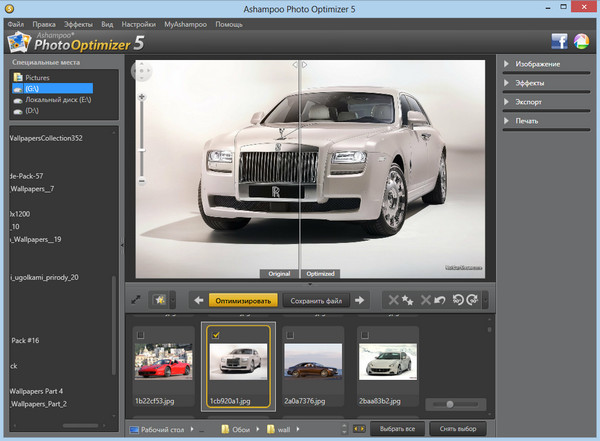Image resolution: width=600 pixels, height=441 pixels.
Task: Click the Photo Optimizer logo icon
Action: (x=18, y=42)
